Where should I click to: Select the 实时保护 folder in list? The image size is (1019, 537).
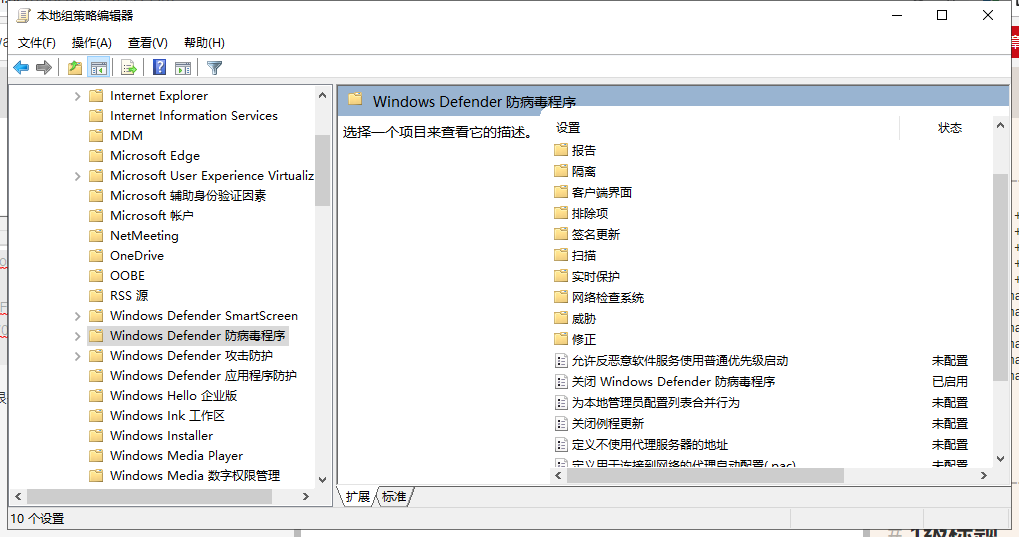click(x=596, y=276)
